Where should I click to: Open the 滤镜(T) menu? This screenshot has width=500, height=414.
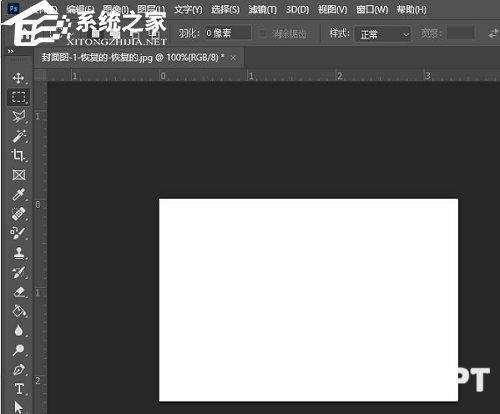pos(263,10)
